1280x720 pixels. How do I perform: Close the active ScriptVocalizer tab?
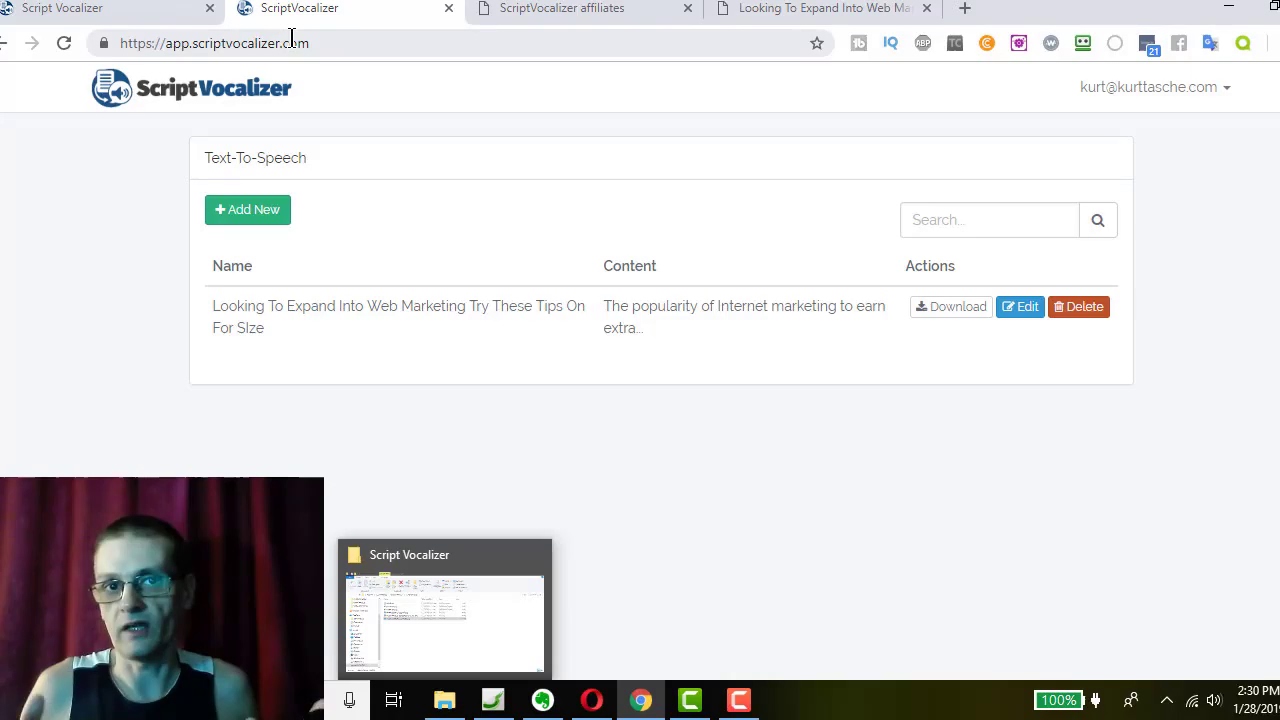(x=449, y=8)
